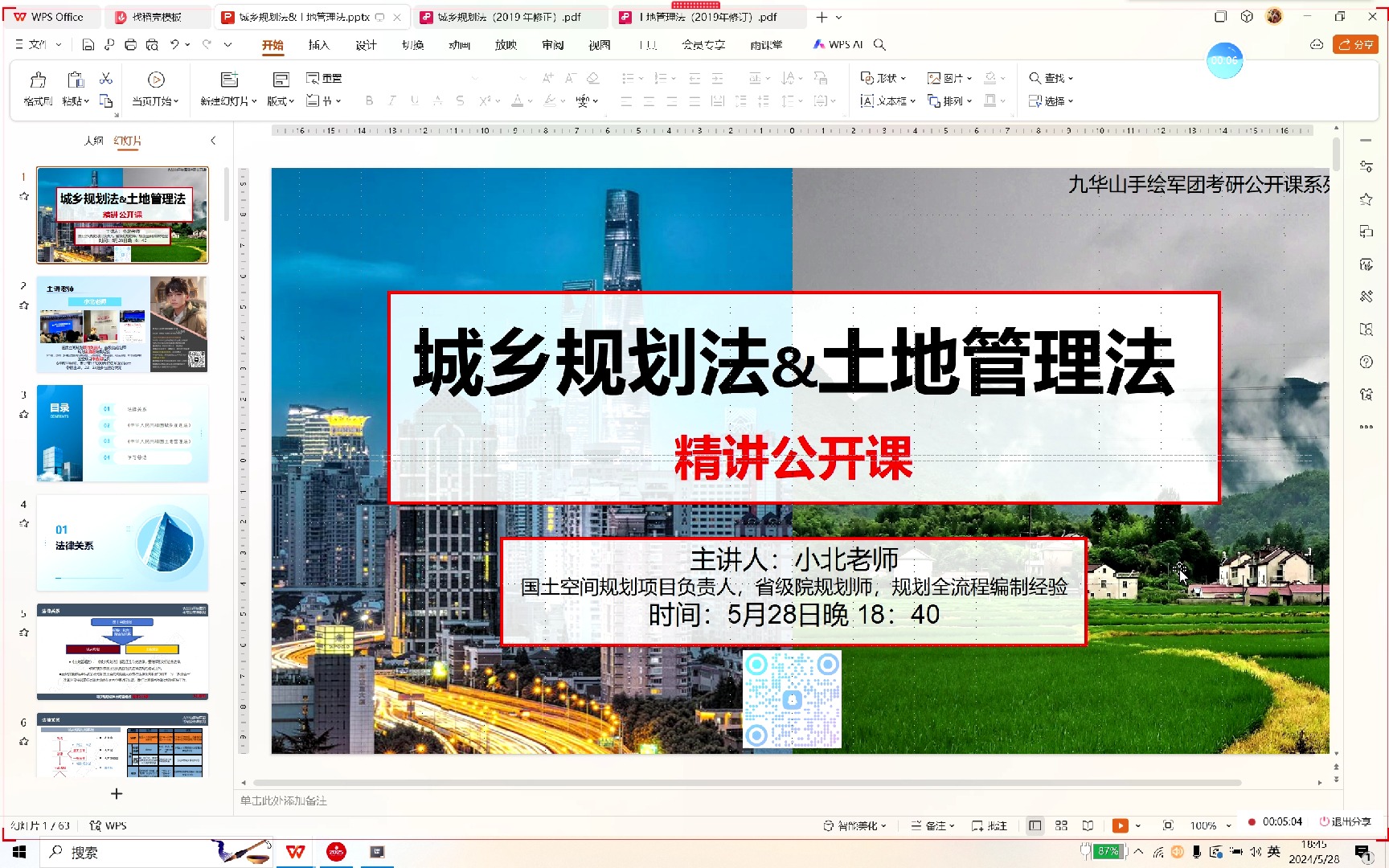This screenshot has width=1389, height=868.
Task: Click the star icon in right sidebar
Action: (x=1366, y=199)
